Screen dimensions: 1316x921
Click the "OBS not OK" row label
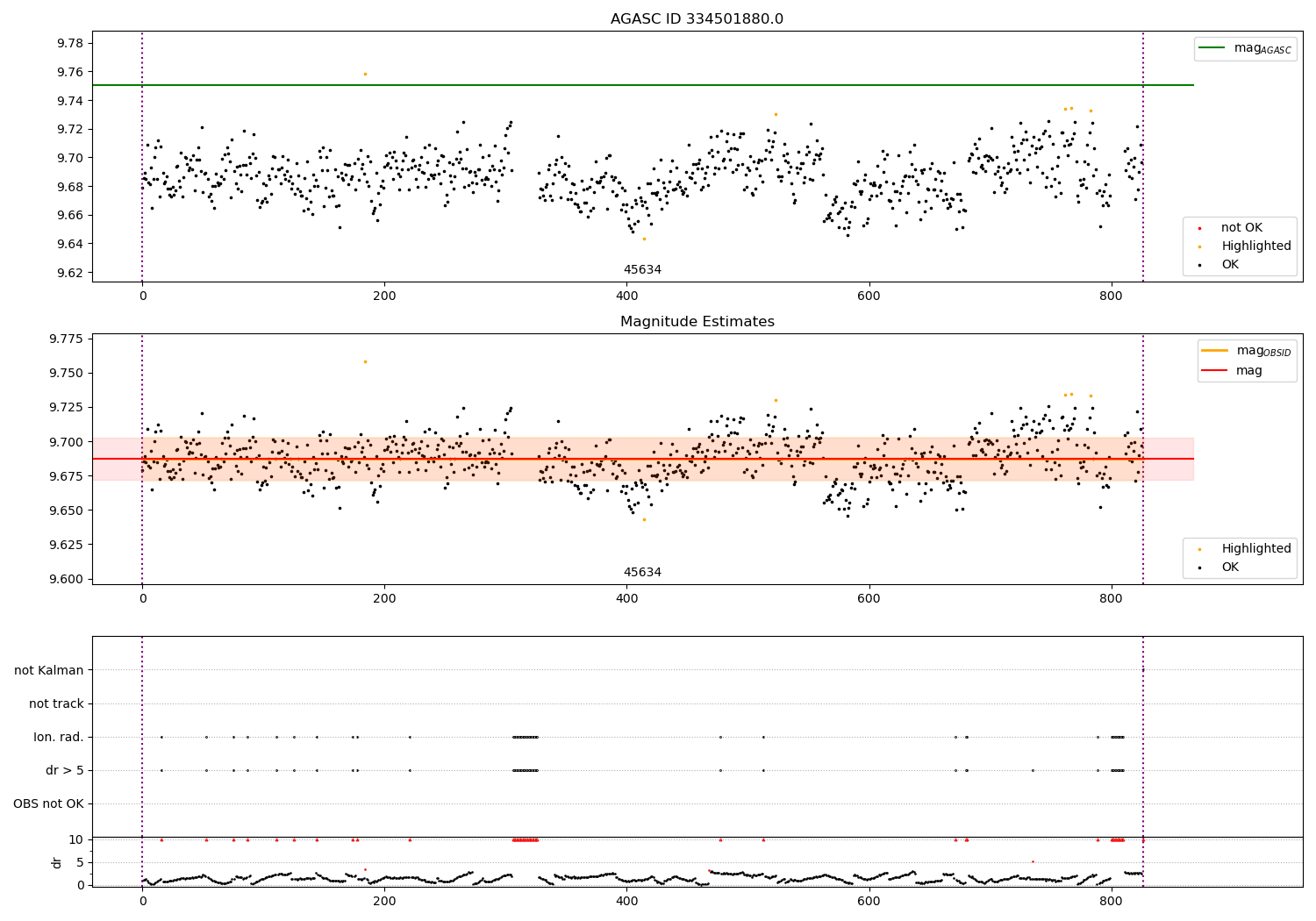(48, 804)
